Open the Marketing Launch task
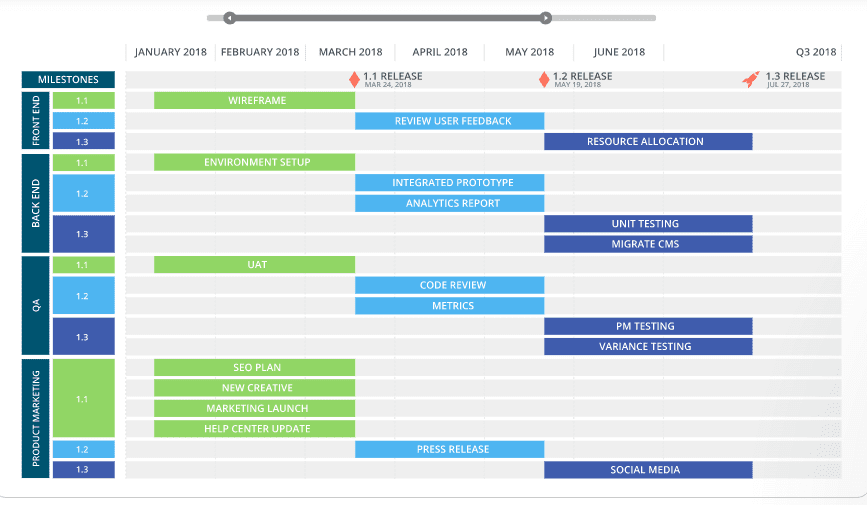 tap(254, 408)
